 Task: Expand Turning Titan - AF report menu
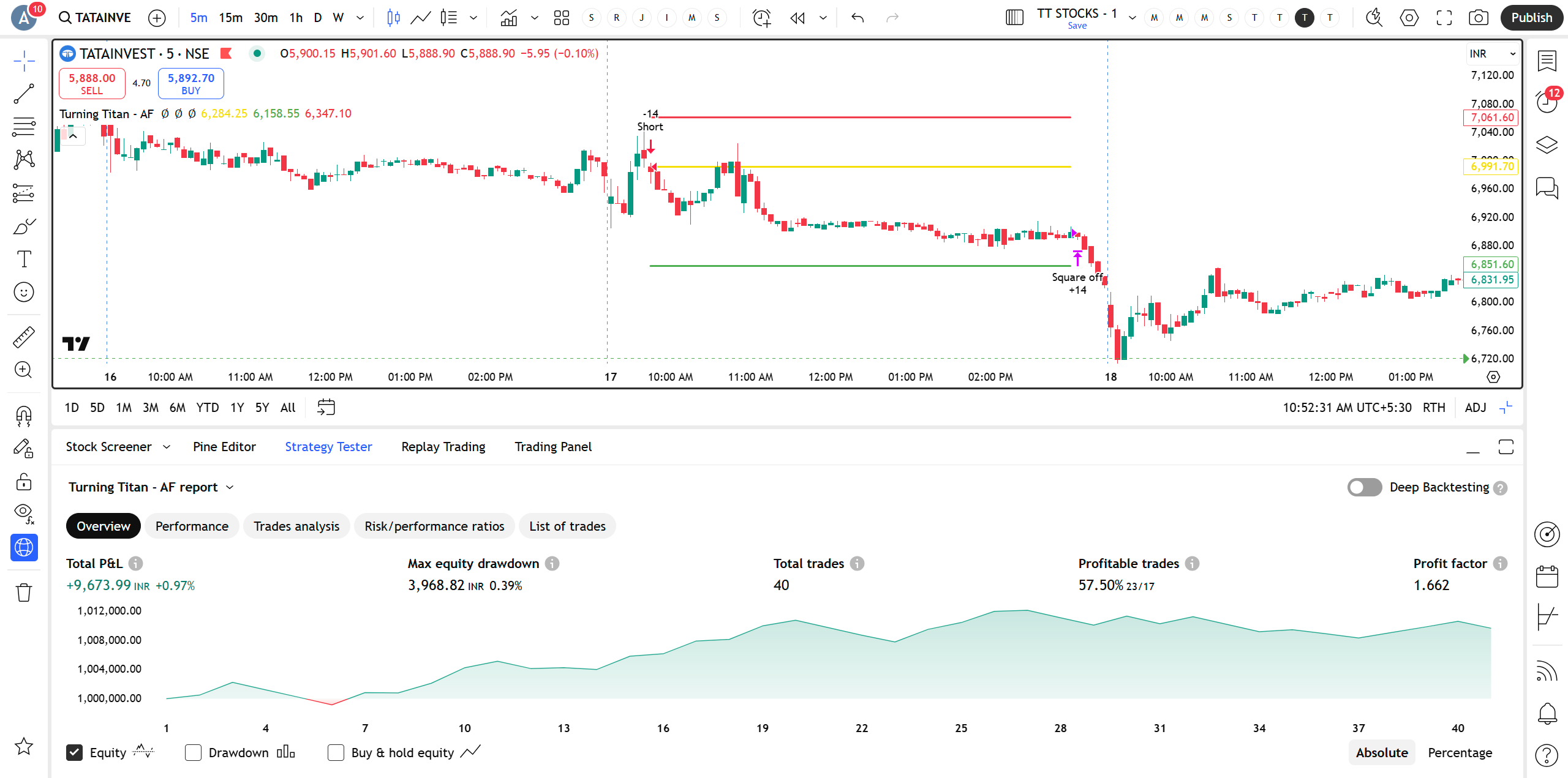(x=151, y=487)
